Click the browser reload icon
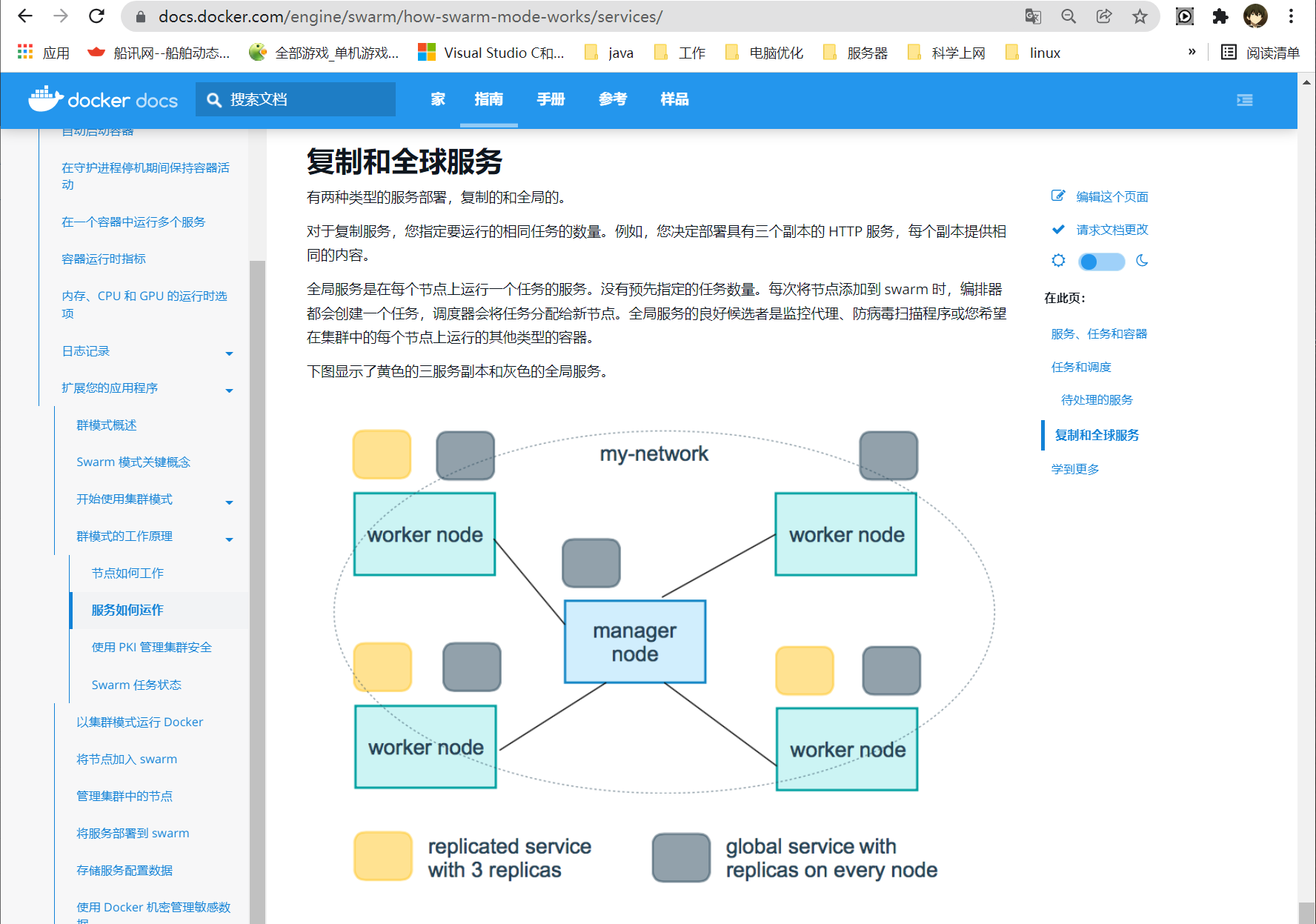The height and width of the screenshot is (924, 1316). click(x=96, y=16)
